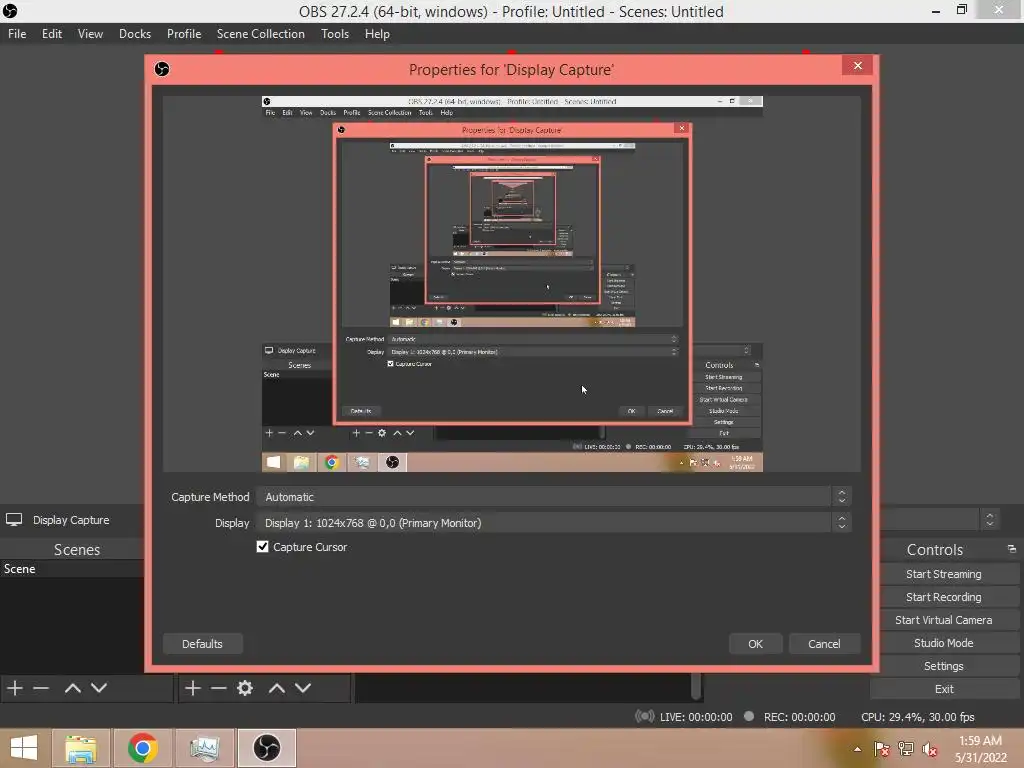Screen dimensions: 1024x768
Task: Move source down with arrow icon
Action: pos(303,688)
